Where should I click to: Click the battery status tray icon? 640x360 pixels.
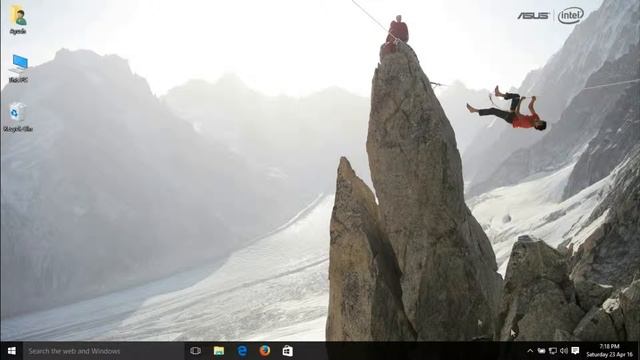(541, 351)
